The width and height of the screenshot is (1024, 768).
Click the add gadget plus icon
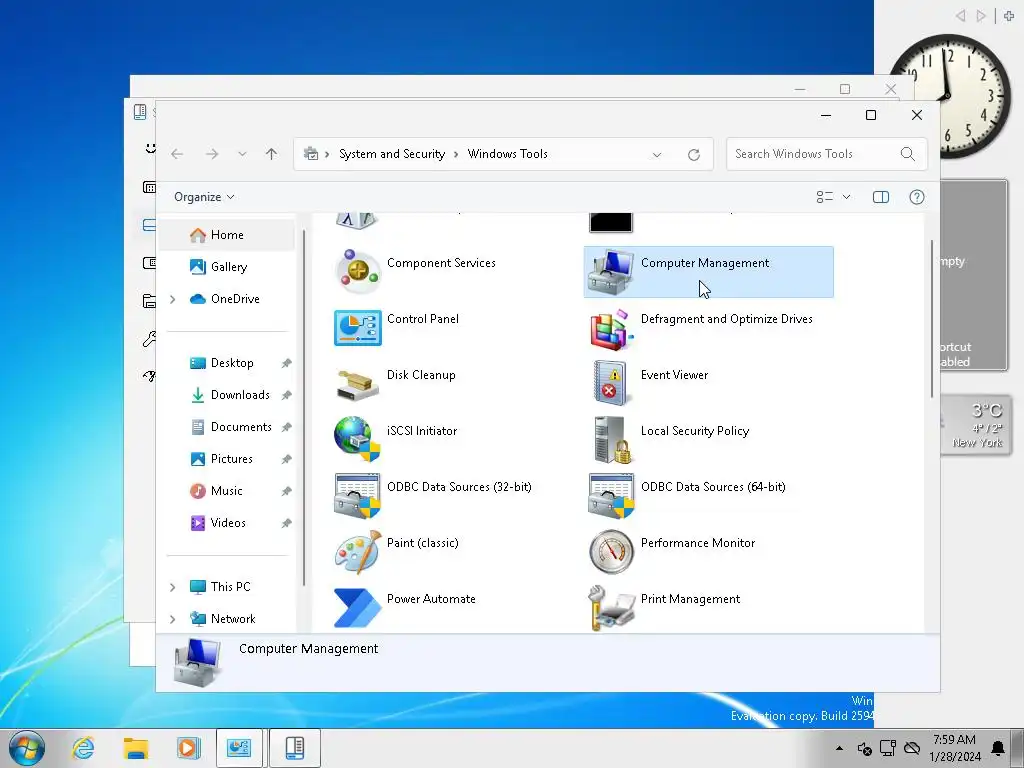click(1009, 16)
